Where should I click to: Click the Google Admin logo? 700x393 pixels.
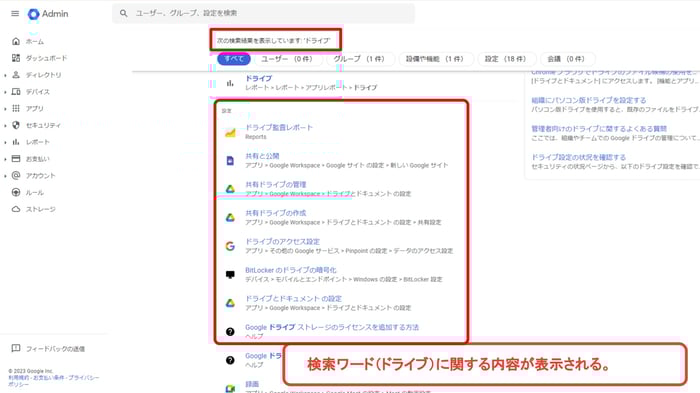pos(48,14)
